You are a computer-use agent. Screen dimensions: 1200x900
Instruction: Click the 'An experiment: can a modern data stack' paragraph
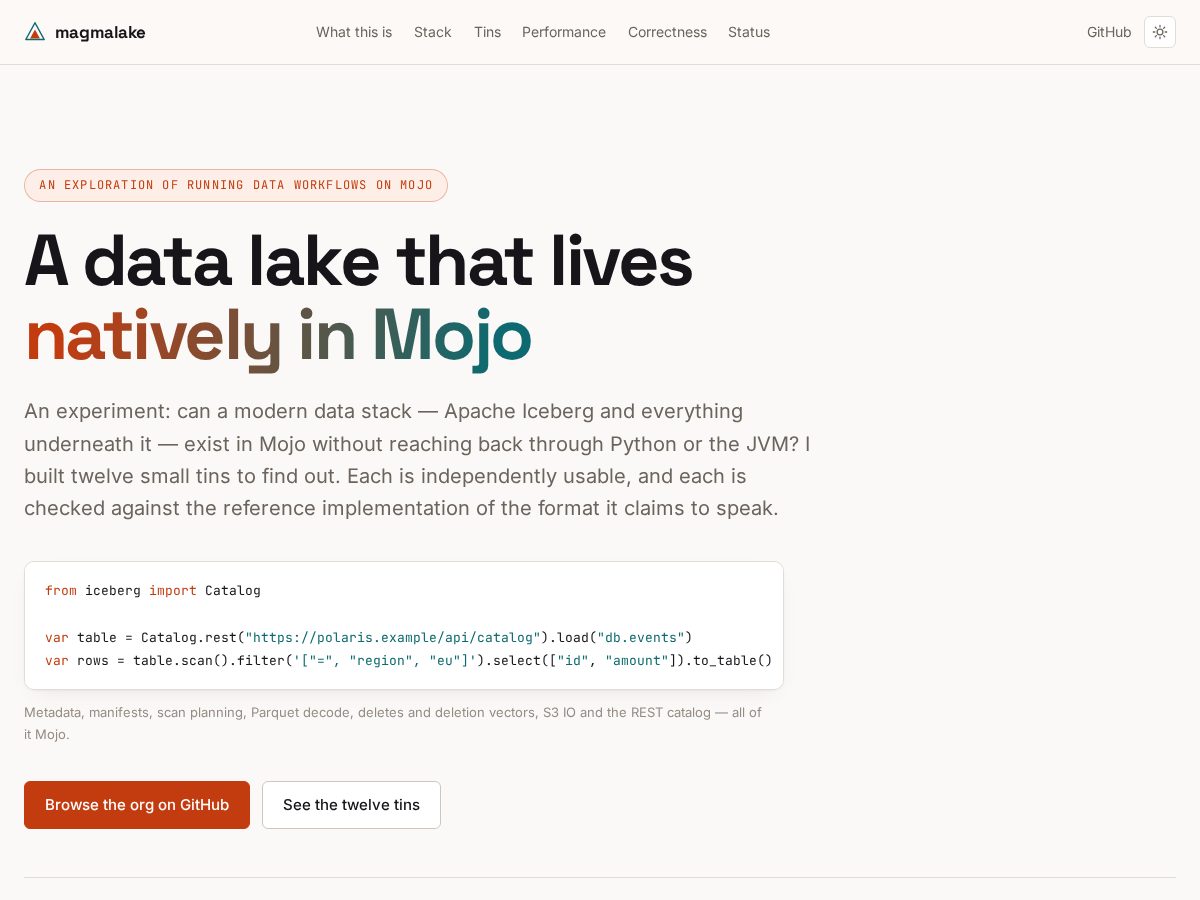(x=417, y=460)
